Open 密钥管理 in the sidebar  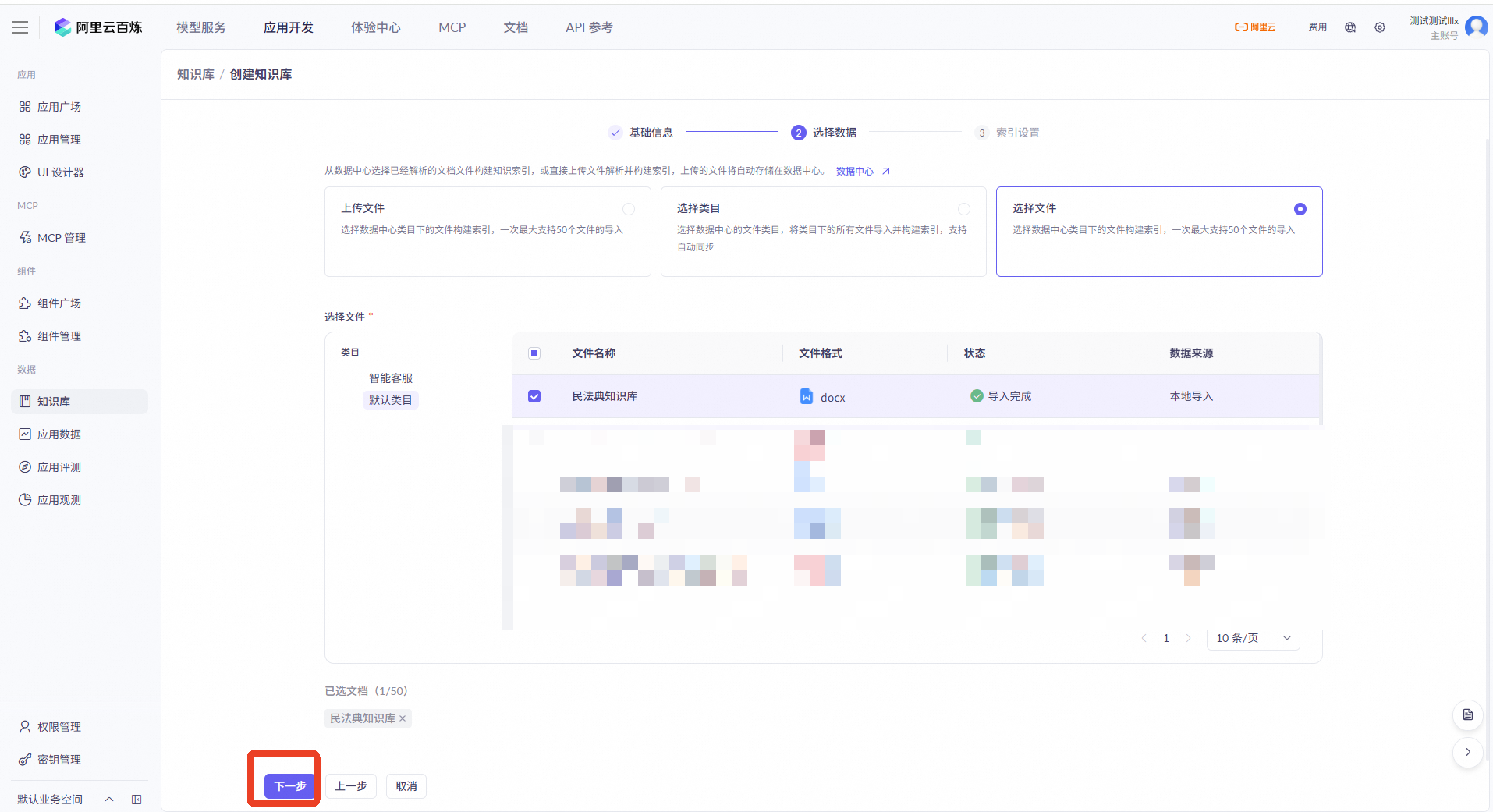click(59, 760)
